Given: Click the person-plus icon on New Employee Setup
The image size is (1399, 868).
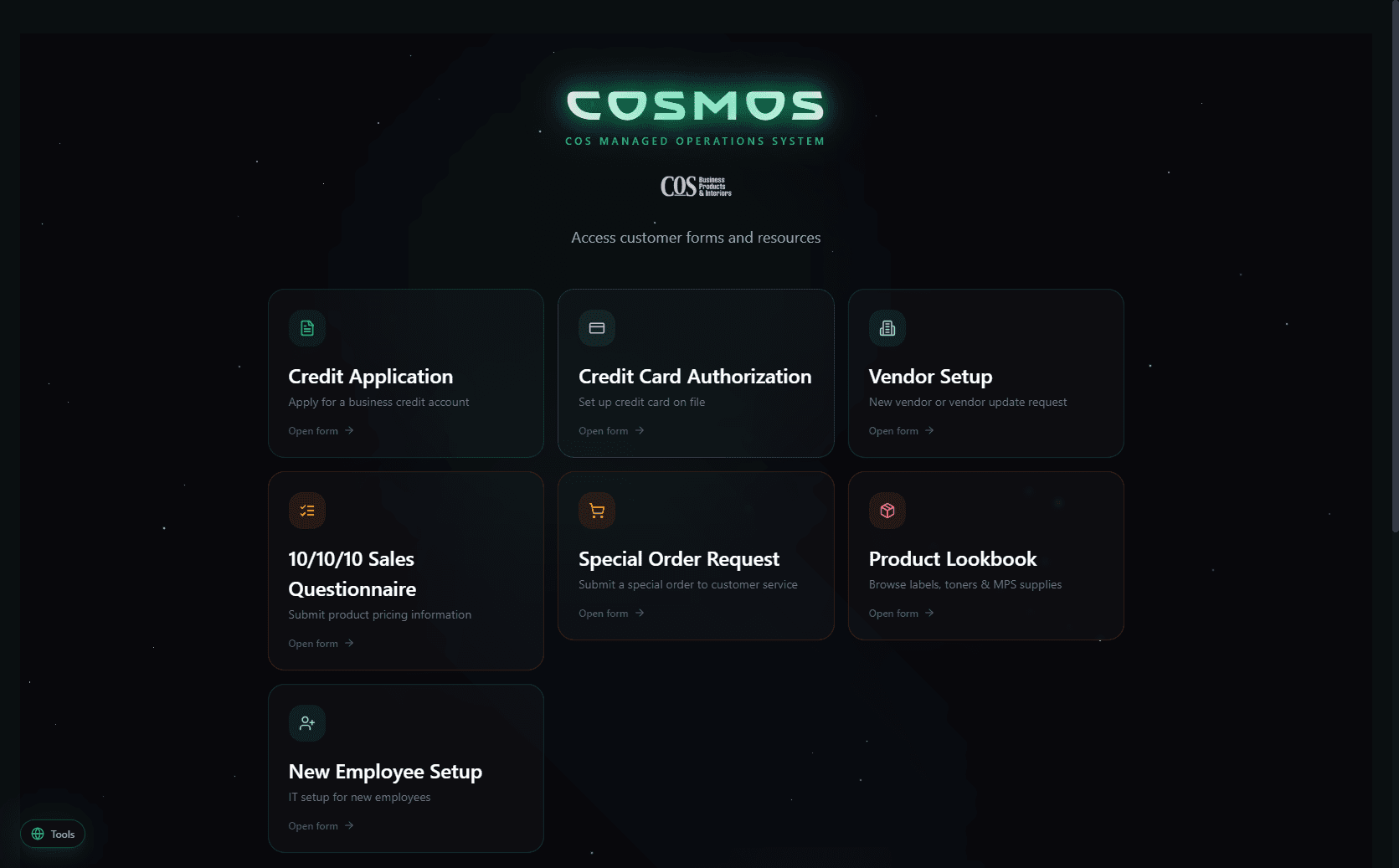Looking at the screenshot, I should tap(306, 722).
